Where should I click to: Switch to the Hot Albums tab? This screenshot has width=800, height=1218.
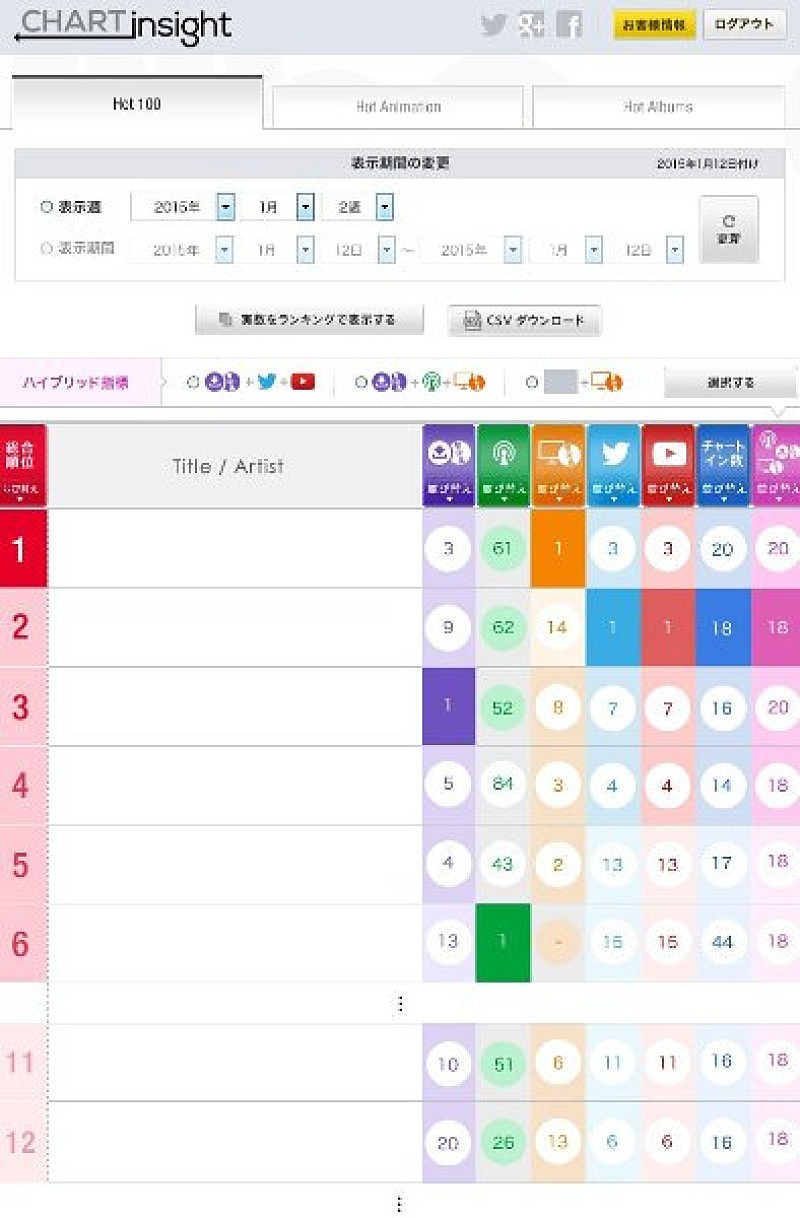[x=661, y=106]
